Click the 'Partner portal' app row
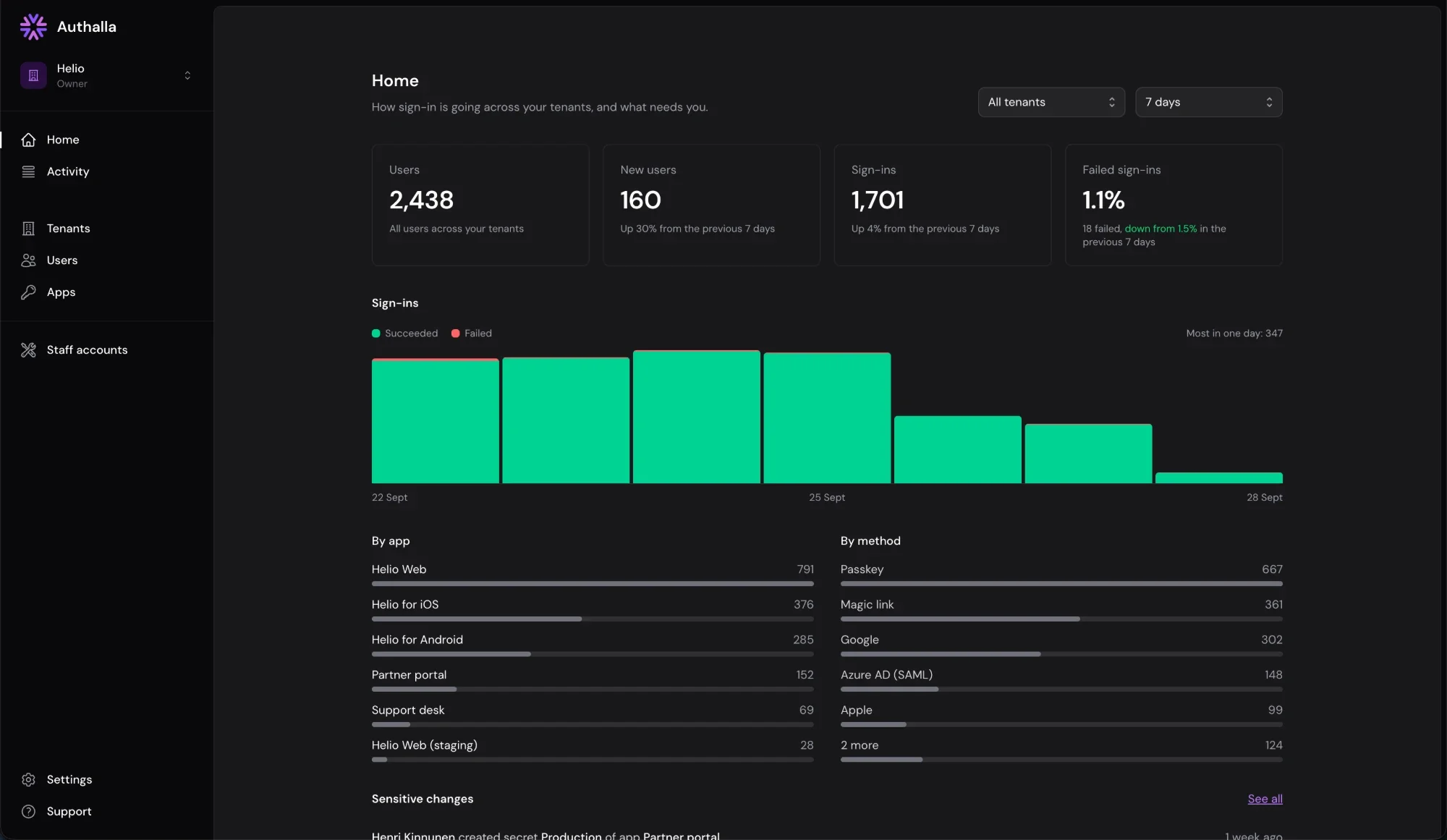This screenshot has height=840, width=1447. (x=593, y=680)
